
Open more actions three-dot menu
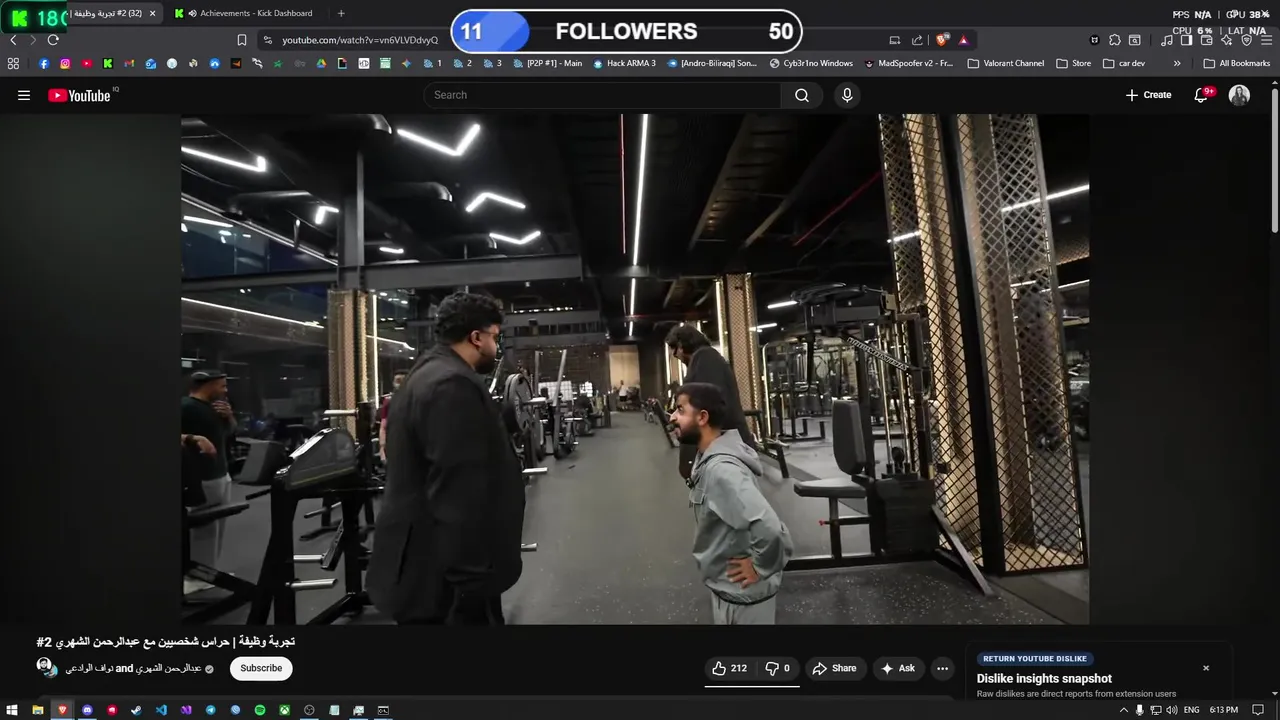pyautogui.click(x=942, y=668)
